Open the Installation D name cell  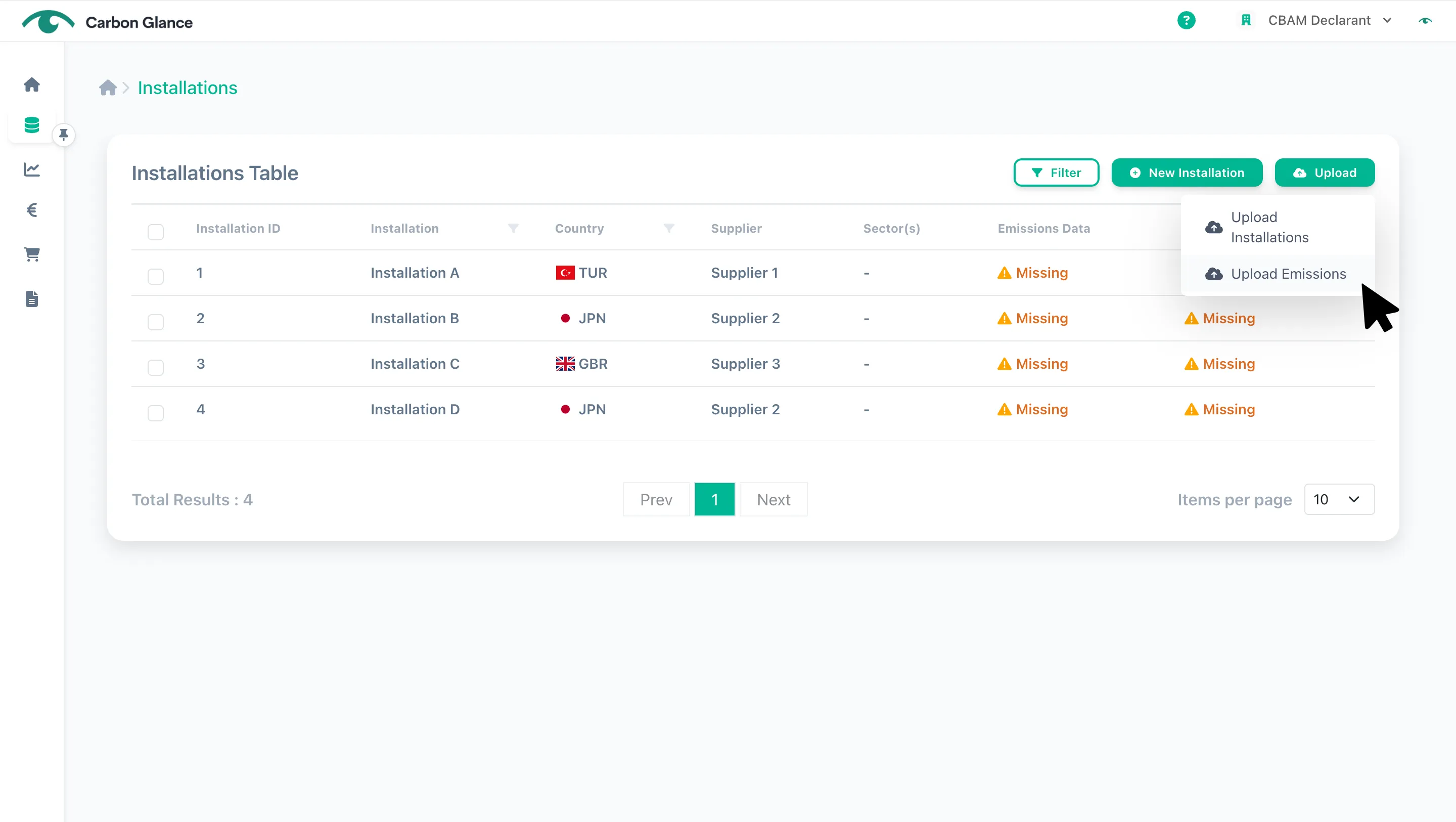[415, 409]
